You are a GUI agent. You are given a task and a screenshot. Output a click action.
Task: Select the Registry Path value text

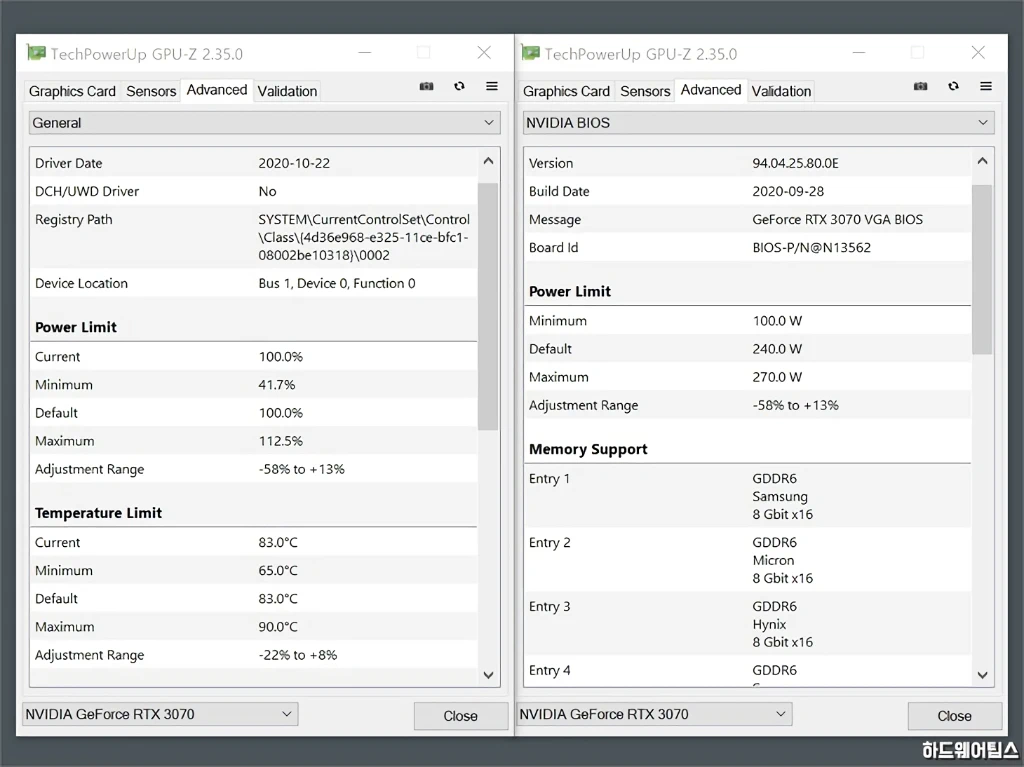(x=364, y=237)
